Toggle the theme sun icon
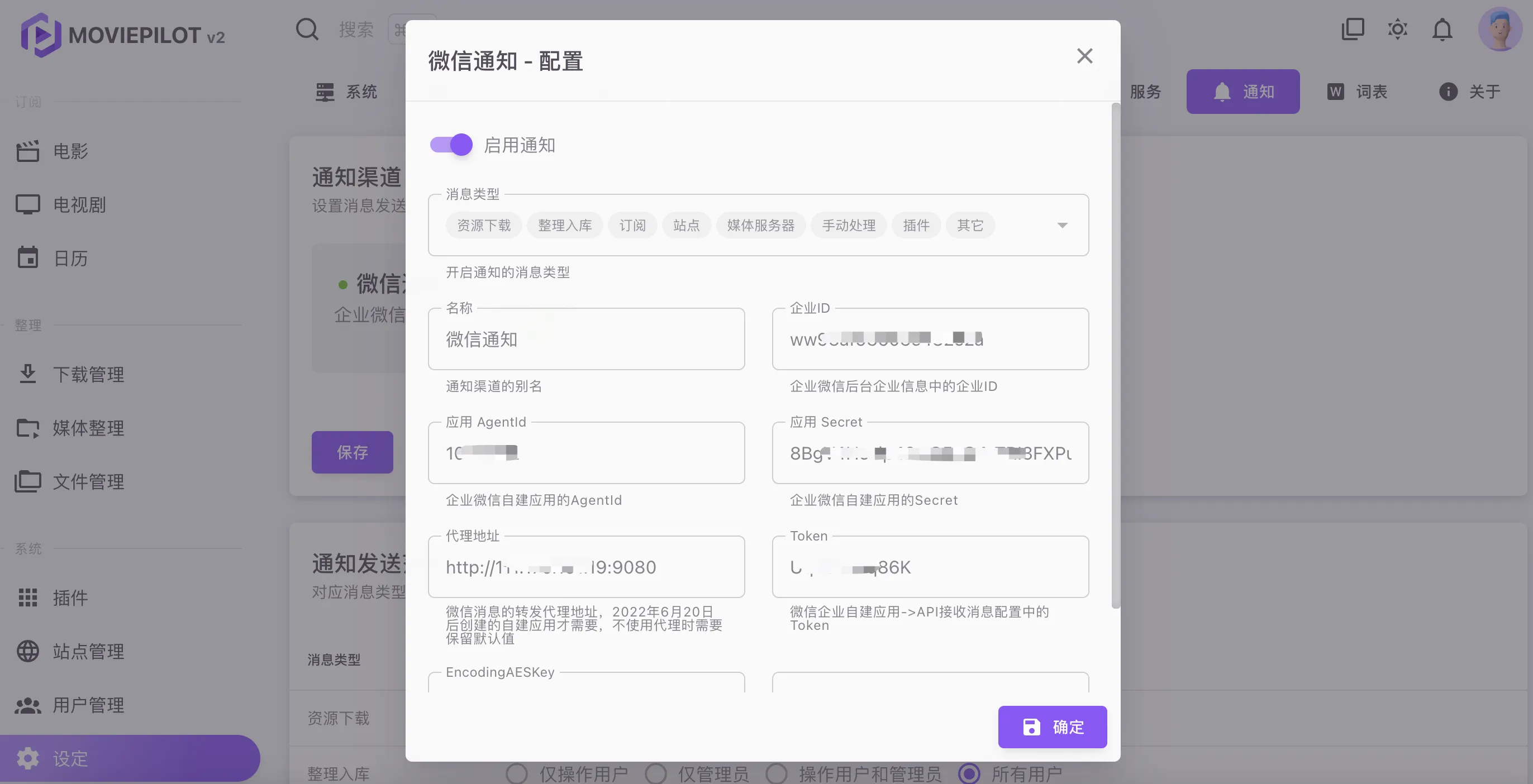Viewport: 1533px width, 784px height. 1397,28
